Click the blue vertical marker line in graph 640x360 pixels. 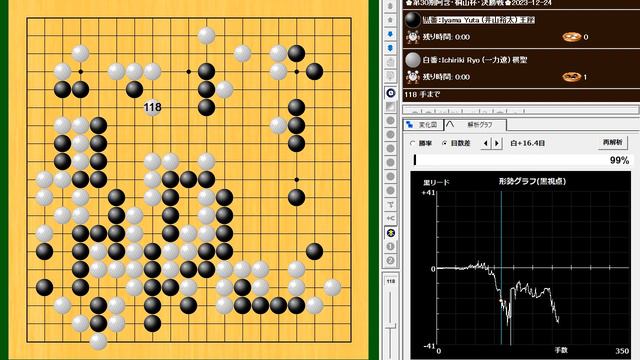click(x=502, y=267)
